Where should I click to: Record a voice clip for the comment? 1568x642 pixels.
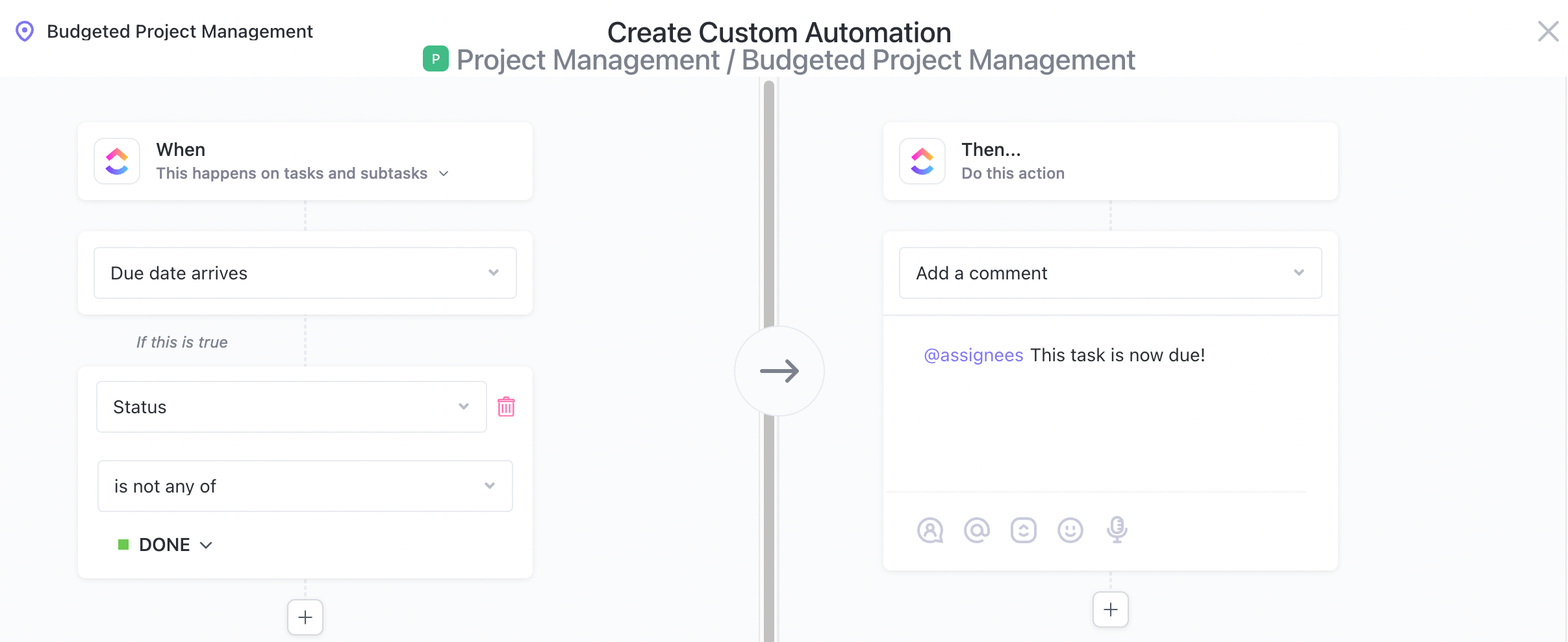click(x=1117, y=530)
